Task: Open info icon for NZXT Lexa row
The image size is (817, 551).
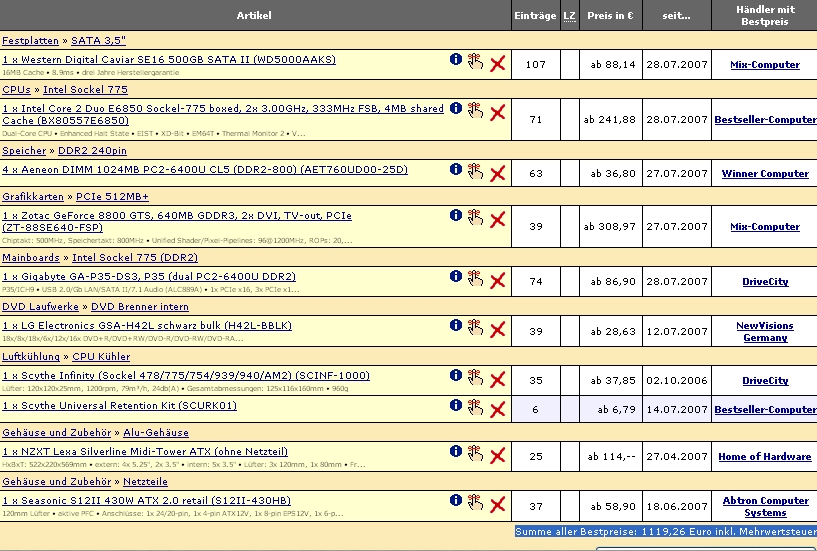Action: pos(456,451)
